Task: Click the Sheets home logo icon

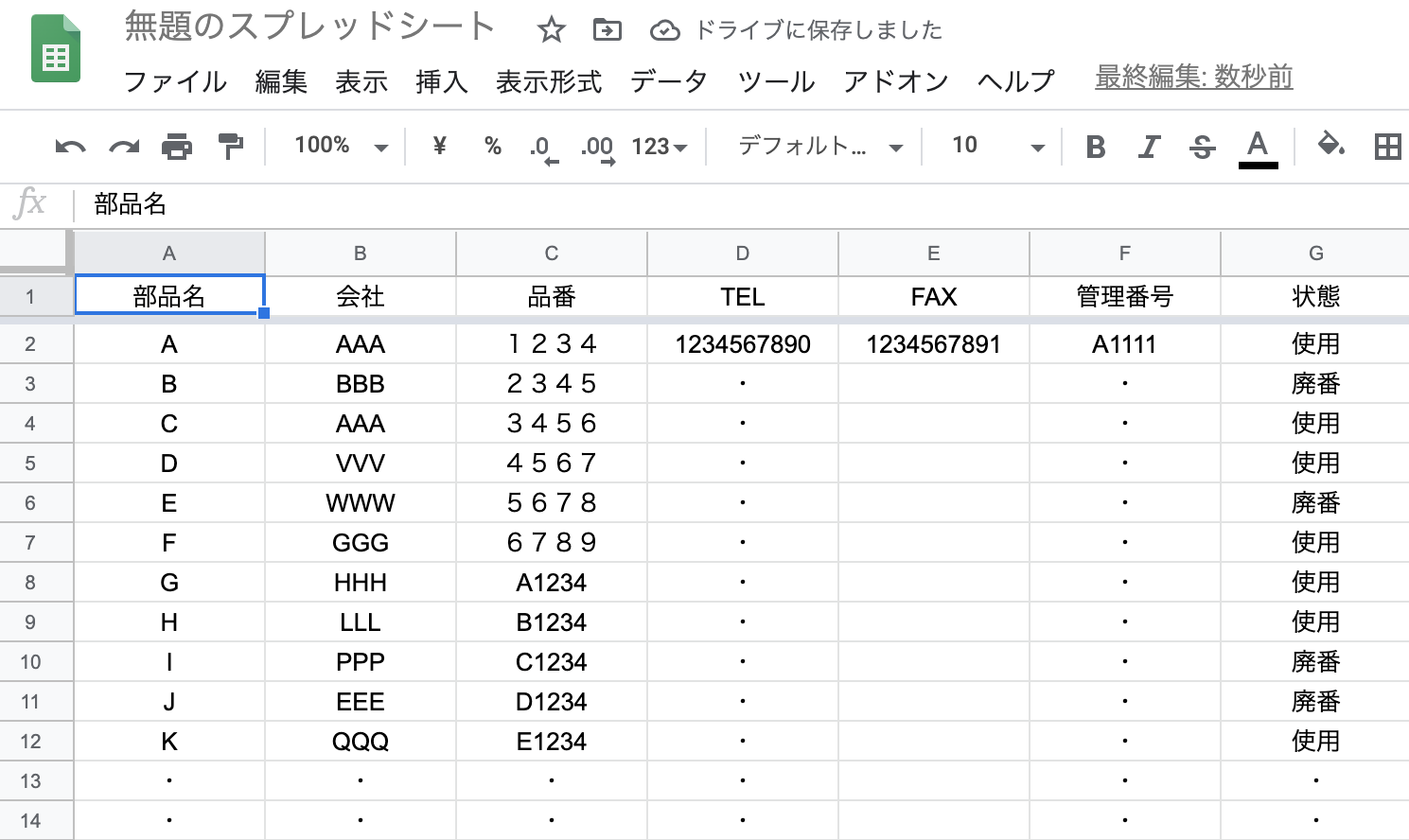Action: [x=56, y=49]
